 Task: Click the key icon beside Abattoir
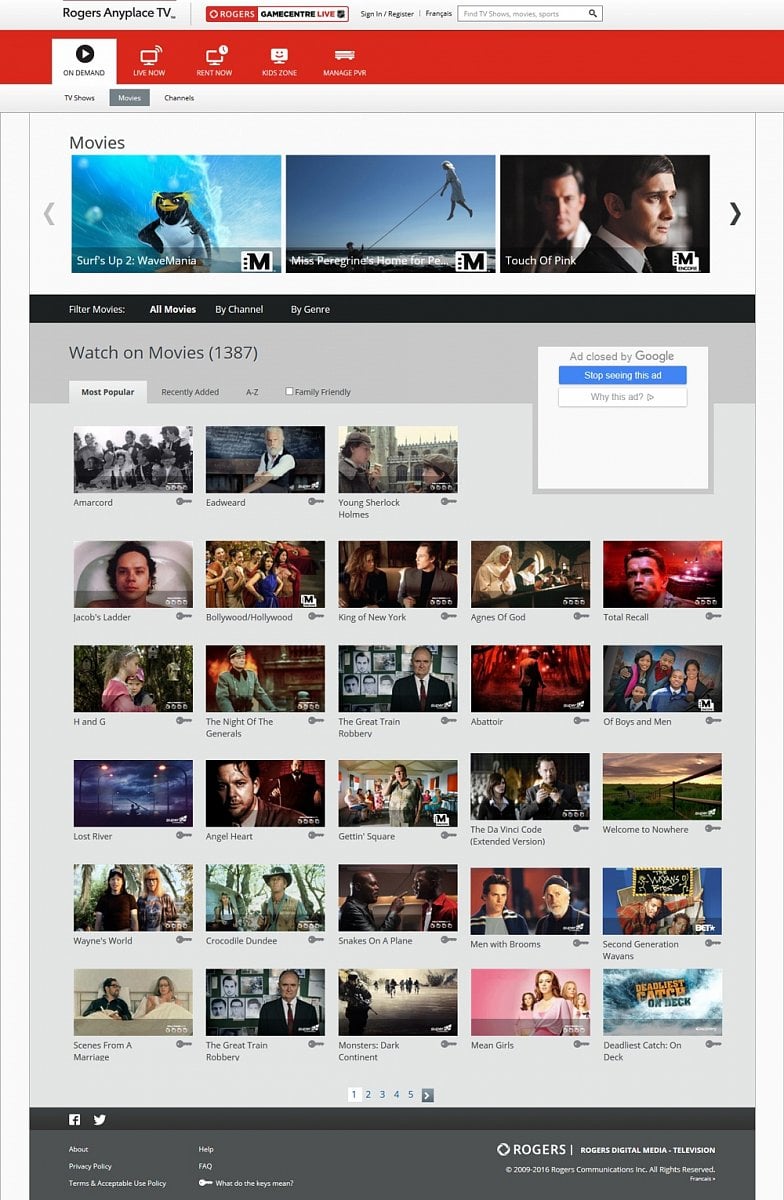tap(581, 720)
